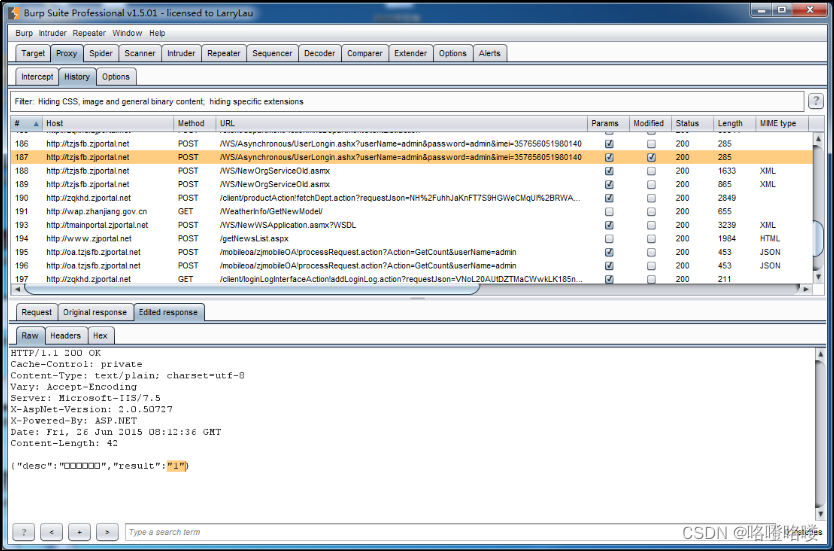
Task: Click the scroll-up arrow of history table
Action: point(819,139)
